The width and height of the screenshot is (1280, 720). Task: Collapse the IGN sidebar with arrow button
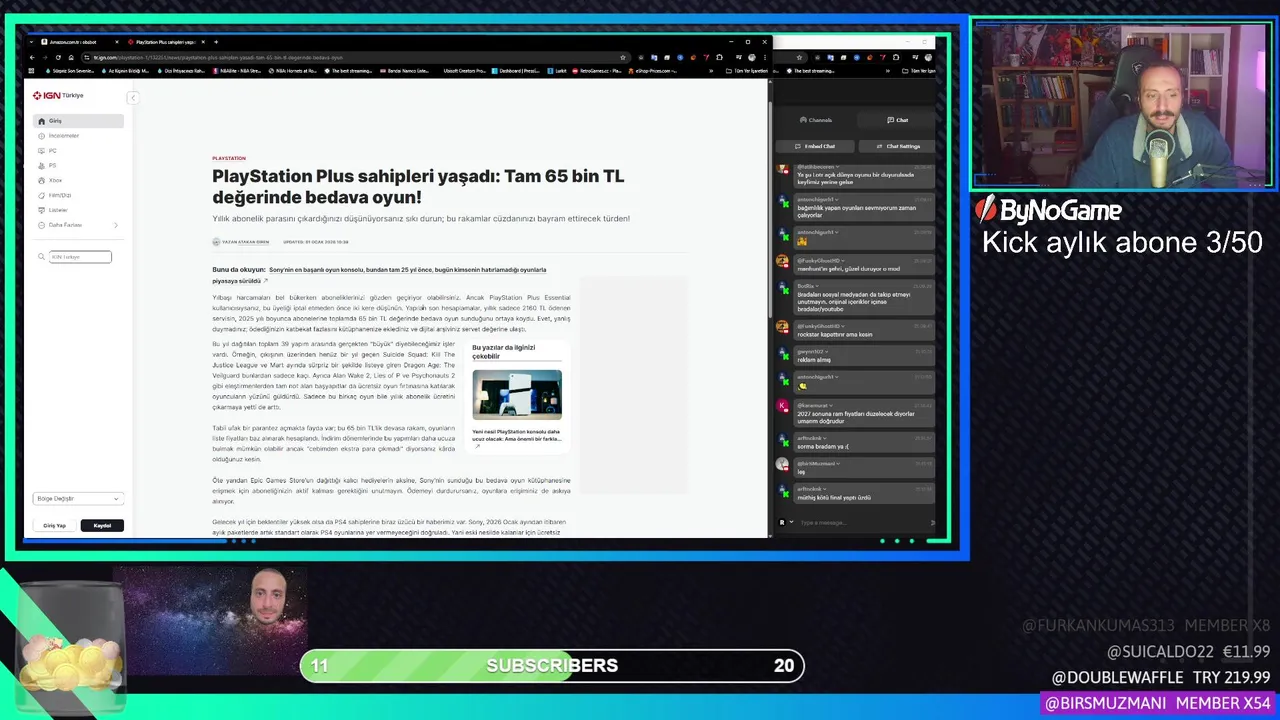pyautogui.click(x=132, y=97)
